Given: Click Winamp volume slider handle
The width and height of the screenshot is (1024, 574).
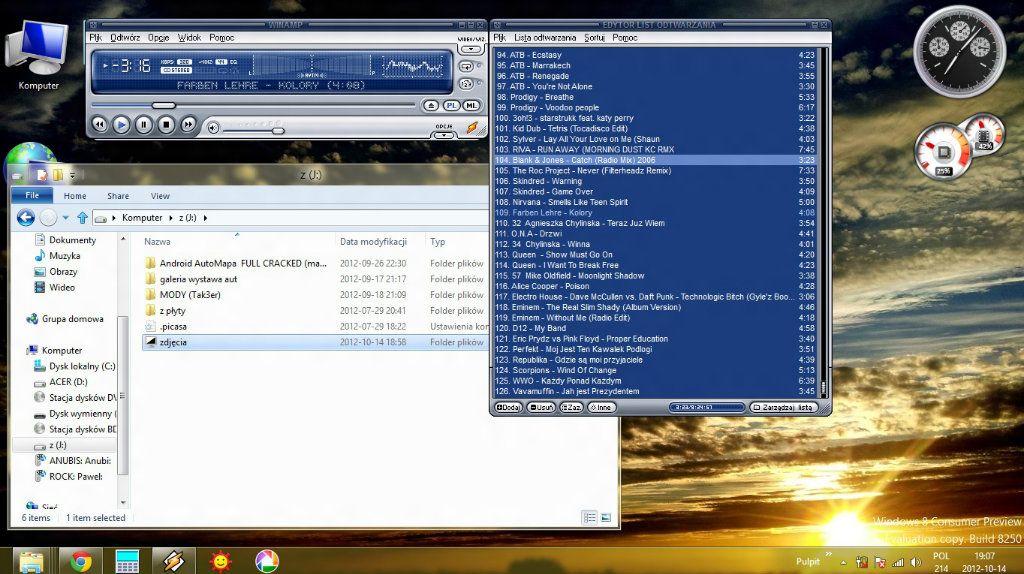Looking at the screenshot, I should pyautogui.click(x=278, y=131).
